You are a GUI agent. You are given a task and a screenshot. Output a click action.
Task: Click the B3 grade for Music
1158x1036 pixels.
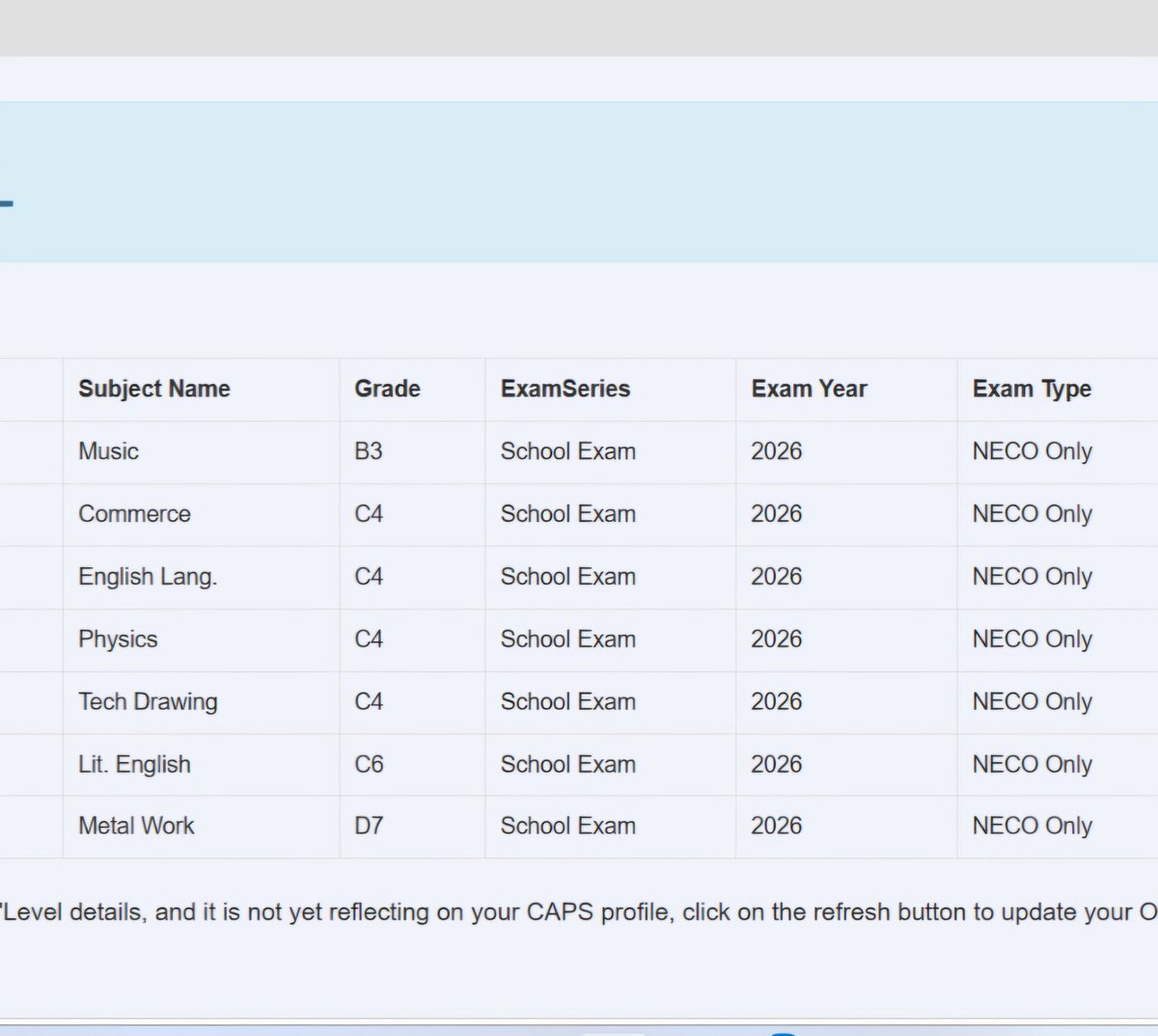coord(369,451)
